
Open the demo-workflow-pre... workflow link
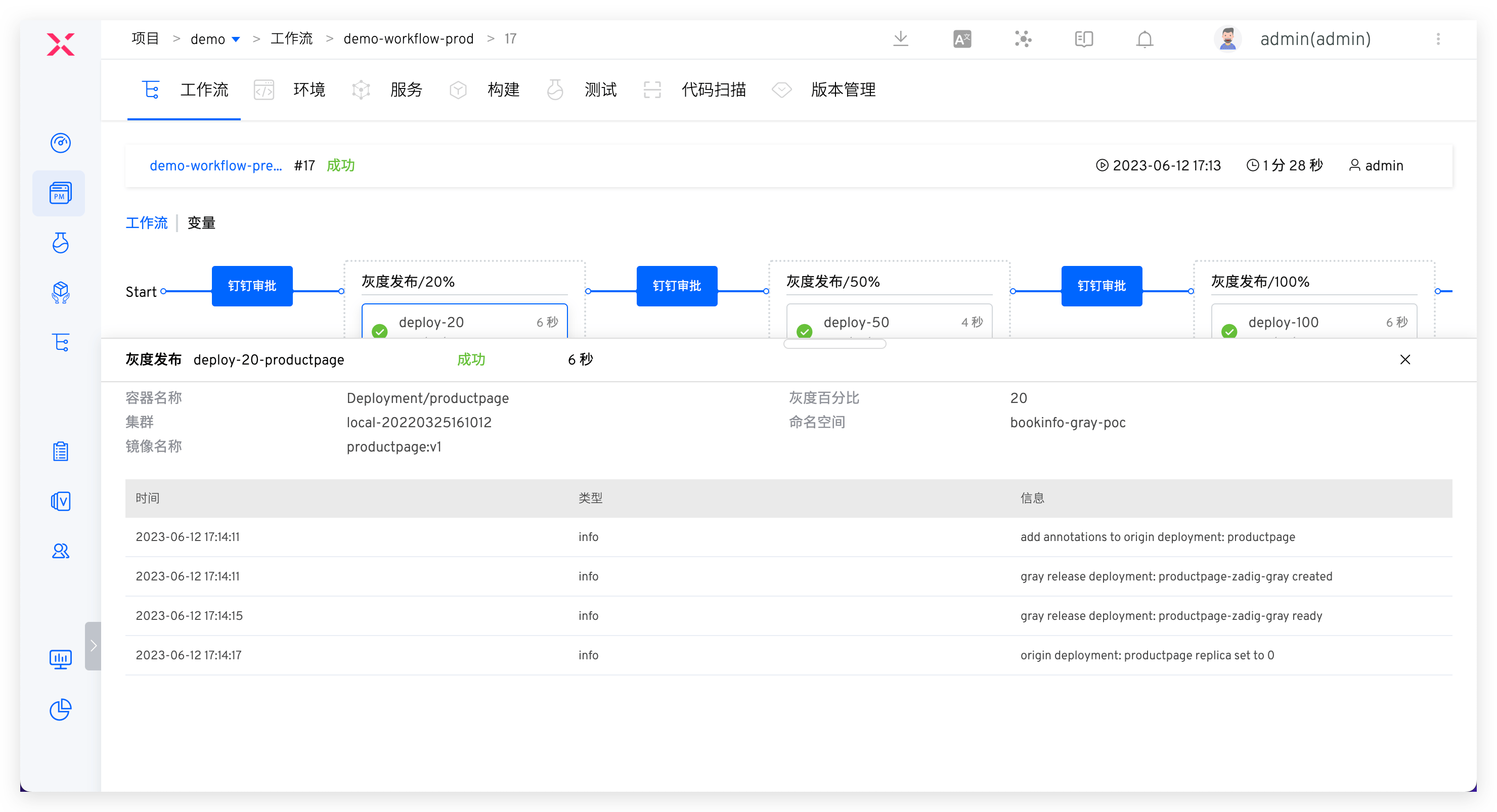215,165
